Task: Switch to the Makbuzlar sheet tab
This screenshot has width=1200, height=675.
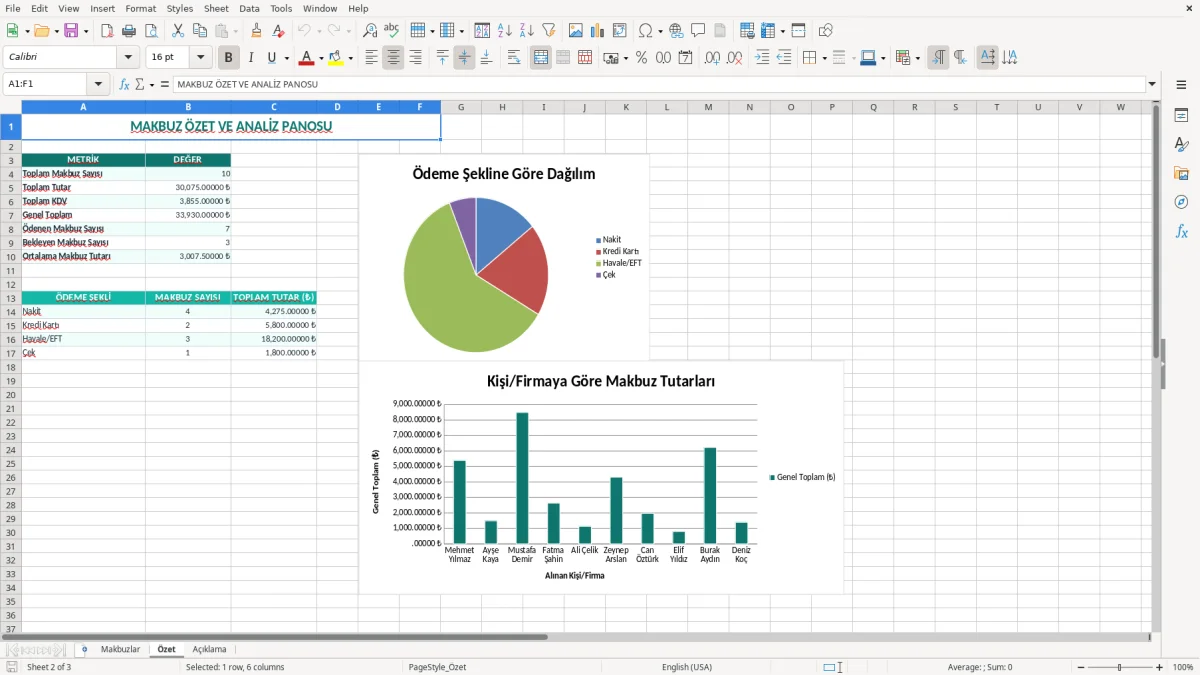Action: pos(120,649)
